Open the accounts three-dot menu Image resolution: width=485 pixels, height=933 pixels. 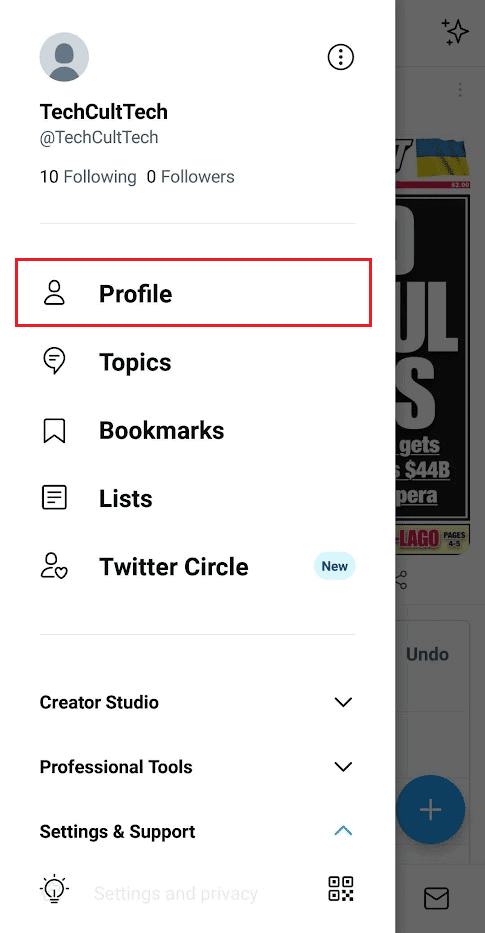click(x=341, y=57)
